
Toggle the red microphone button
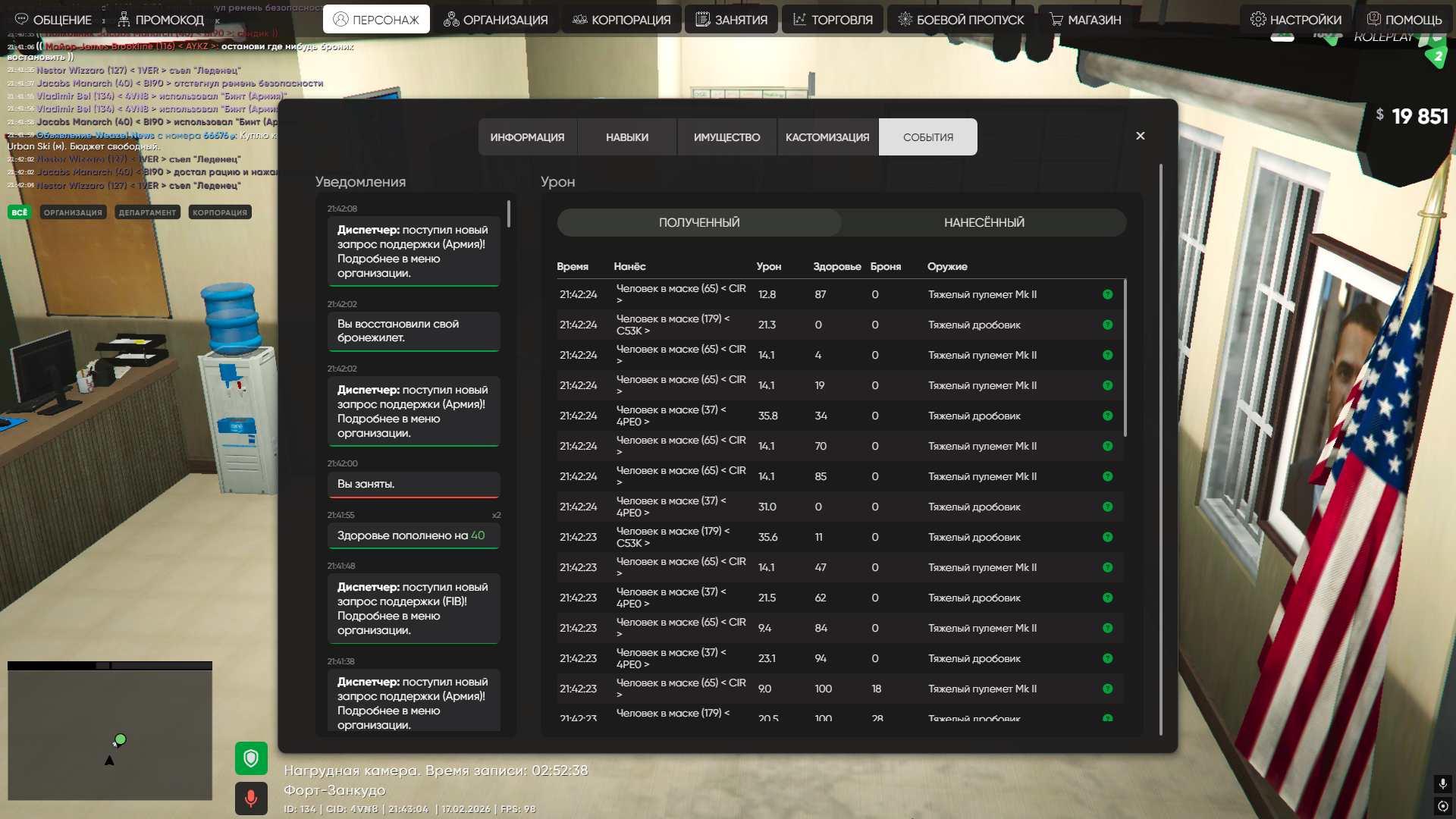pos(251,799)
